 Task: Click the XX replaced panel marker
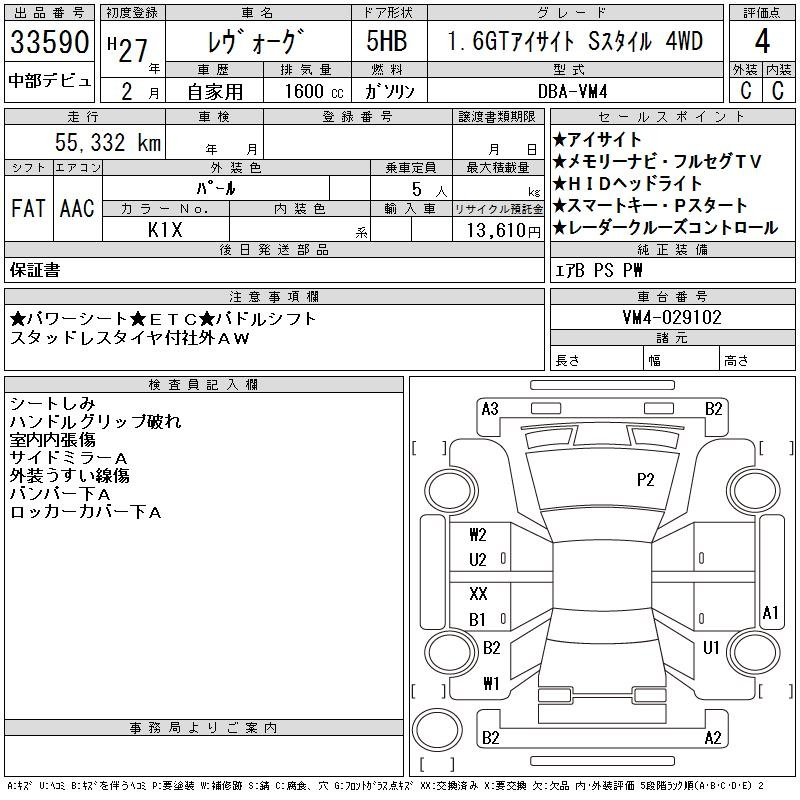[x=478, y=594]
